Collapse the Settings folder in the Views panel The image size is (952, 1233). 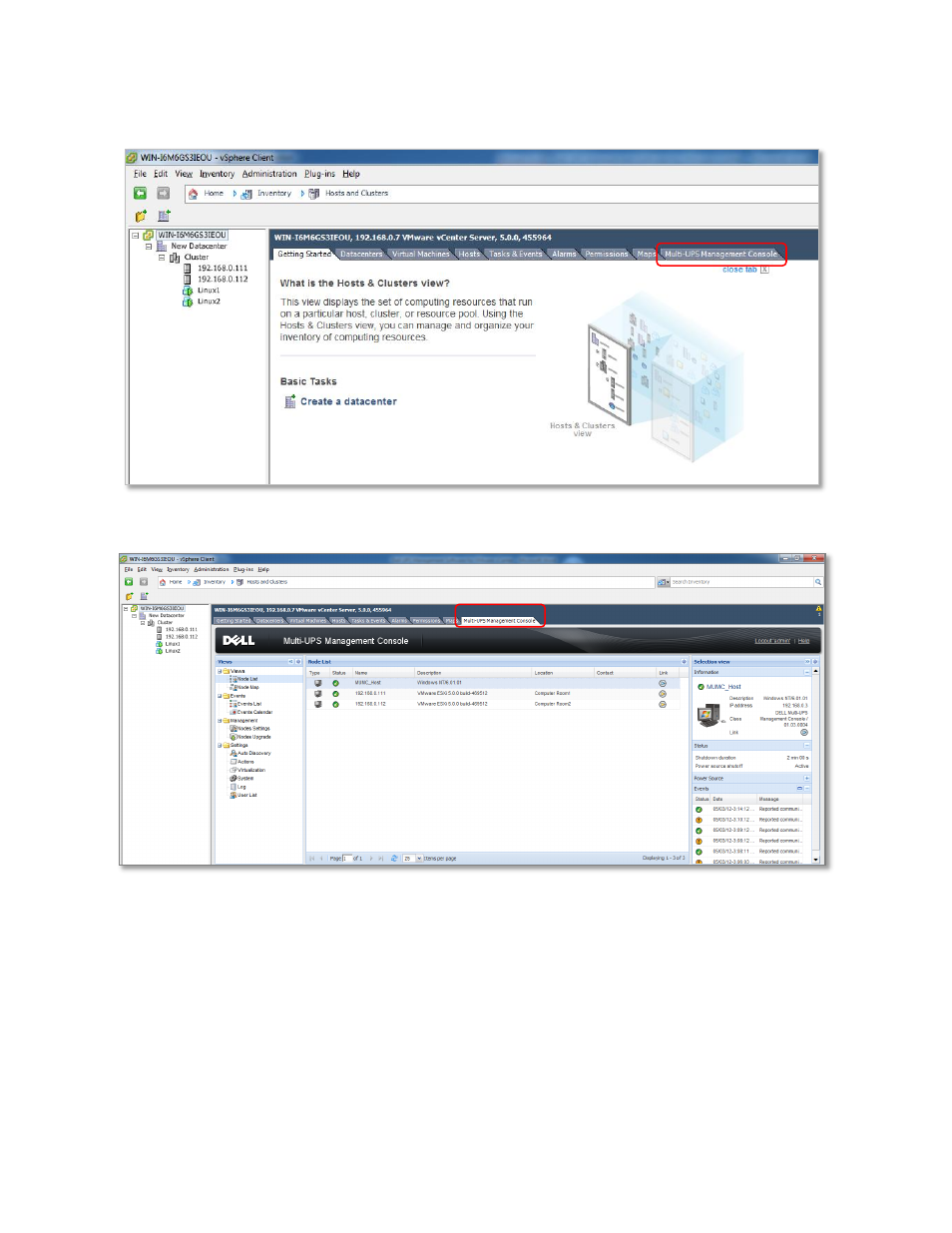pyautogui.click(x=220, y=745)
